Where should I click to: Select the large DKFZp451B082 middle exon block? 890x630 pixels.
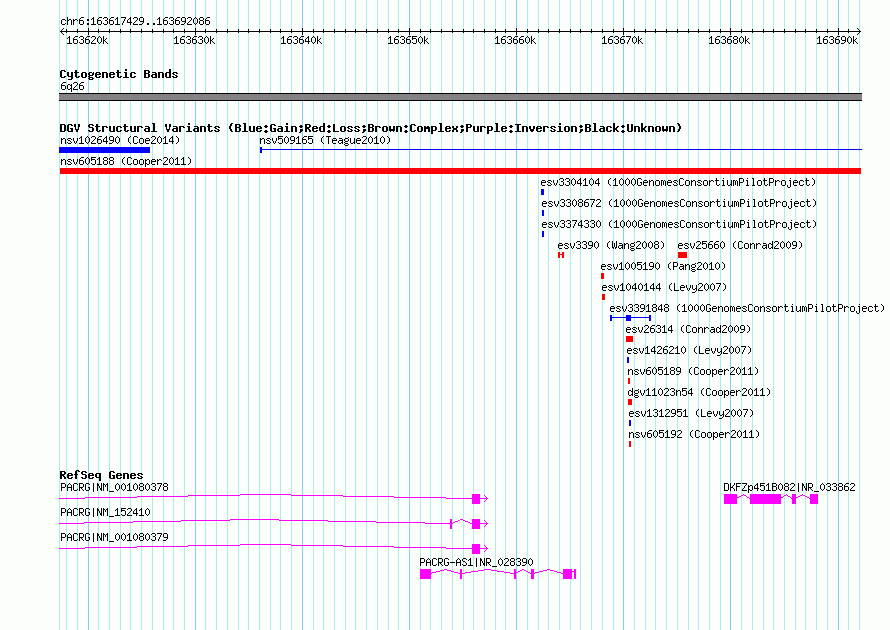[765, 499]
